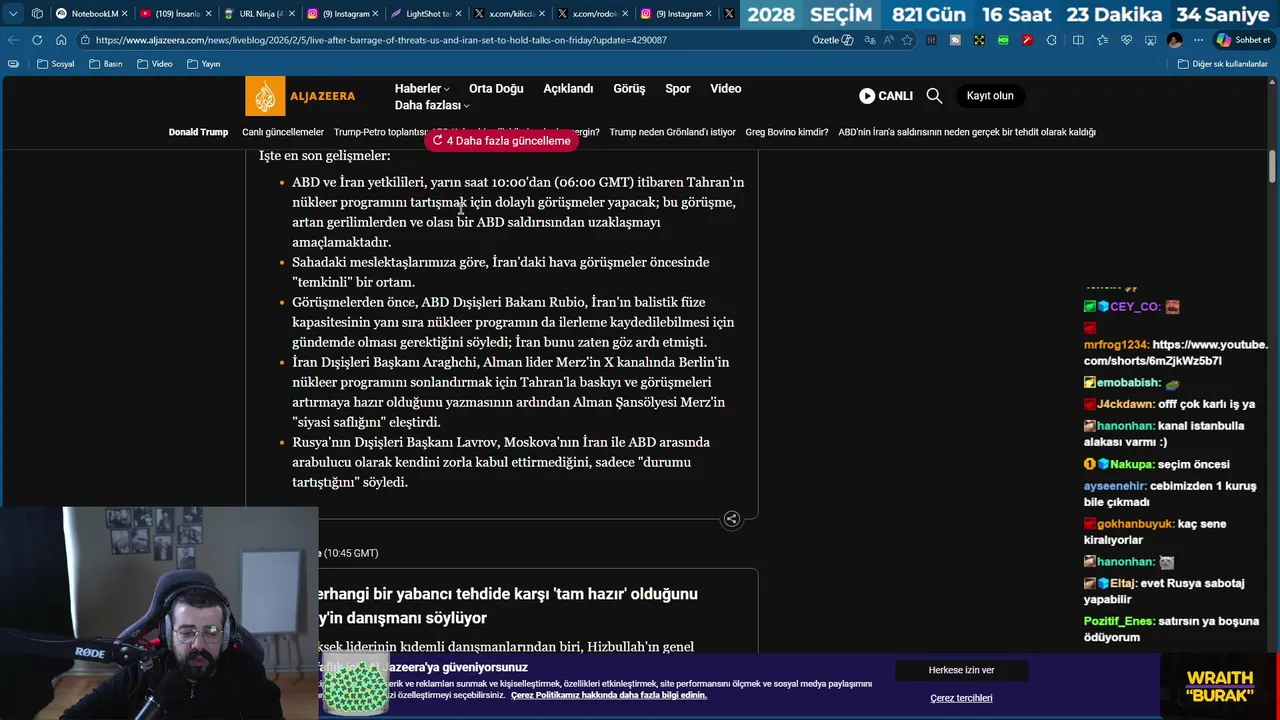Click the Herkese izin ver cookie button
1280x720 pixels.
[961, 670]
